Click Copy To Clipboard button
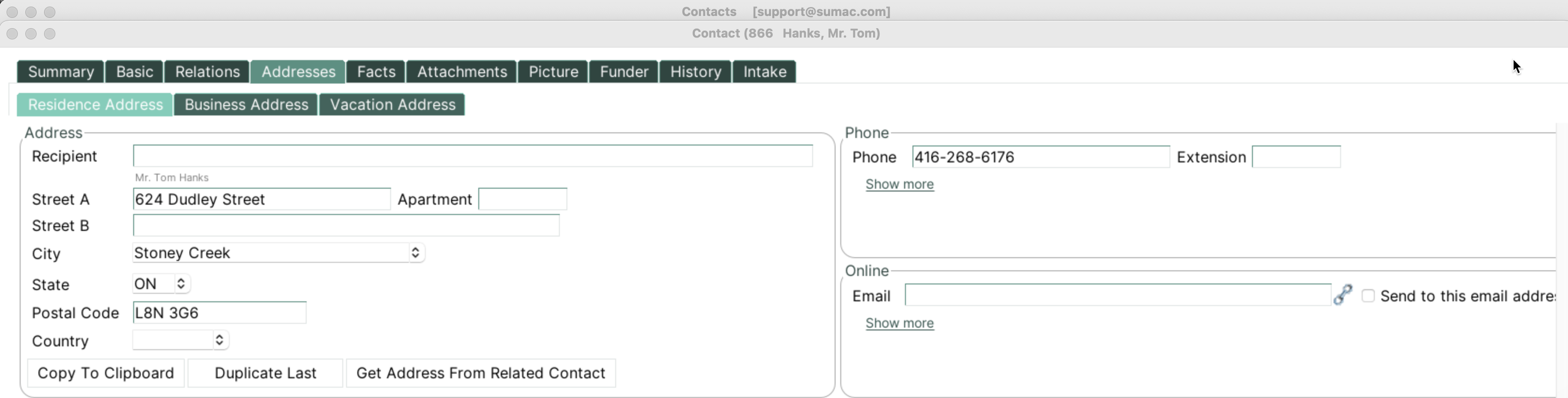 106,373
